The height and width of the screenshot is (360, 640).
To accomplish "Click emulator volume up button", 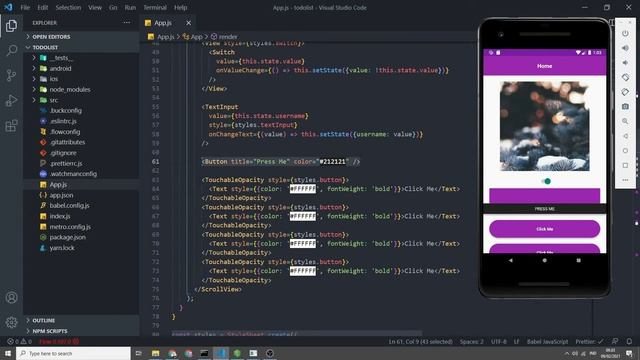I will coord(625,48).
